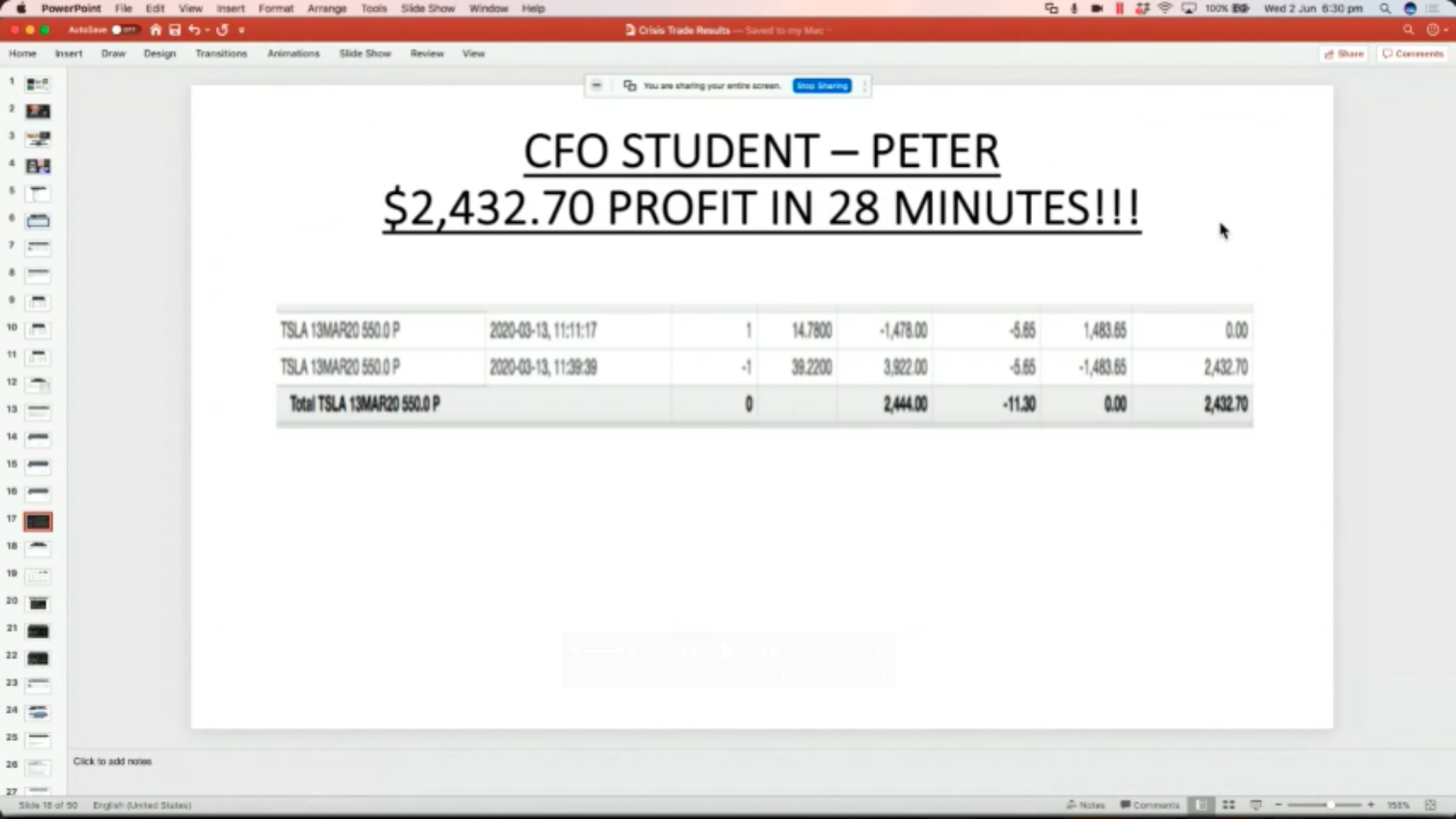Click the Stop Sharing button
The width and height of the screenshot is (1456, 819).
(822, 86)
